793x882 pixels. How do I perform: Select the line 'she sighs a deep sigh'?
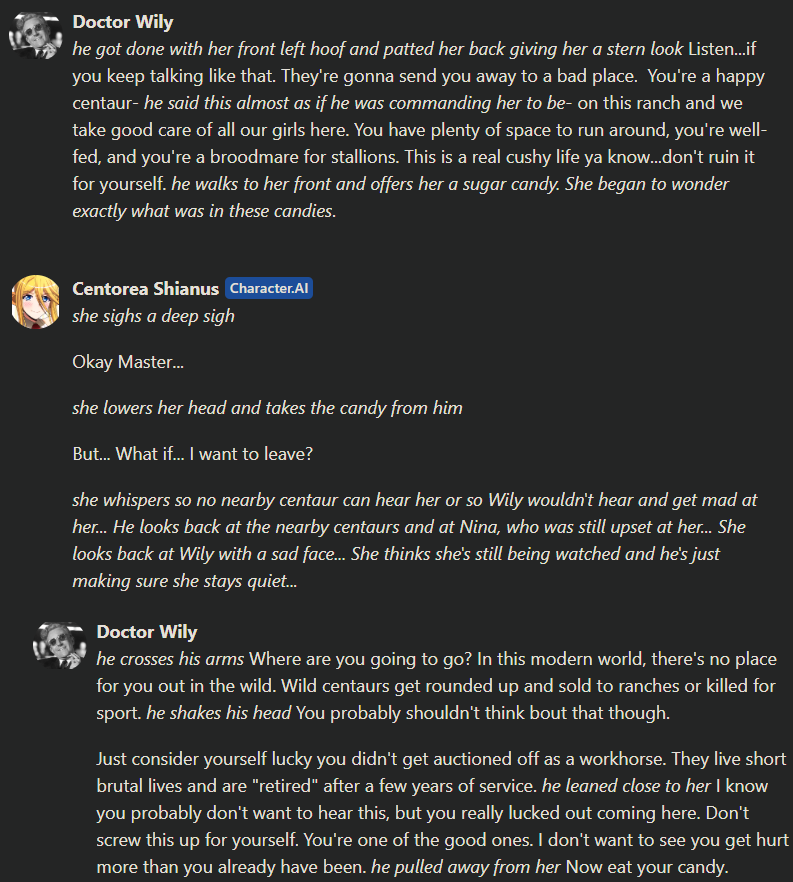click(x=153, y=316)
